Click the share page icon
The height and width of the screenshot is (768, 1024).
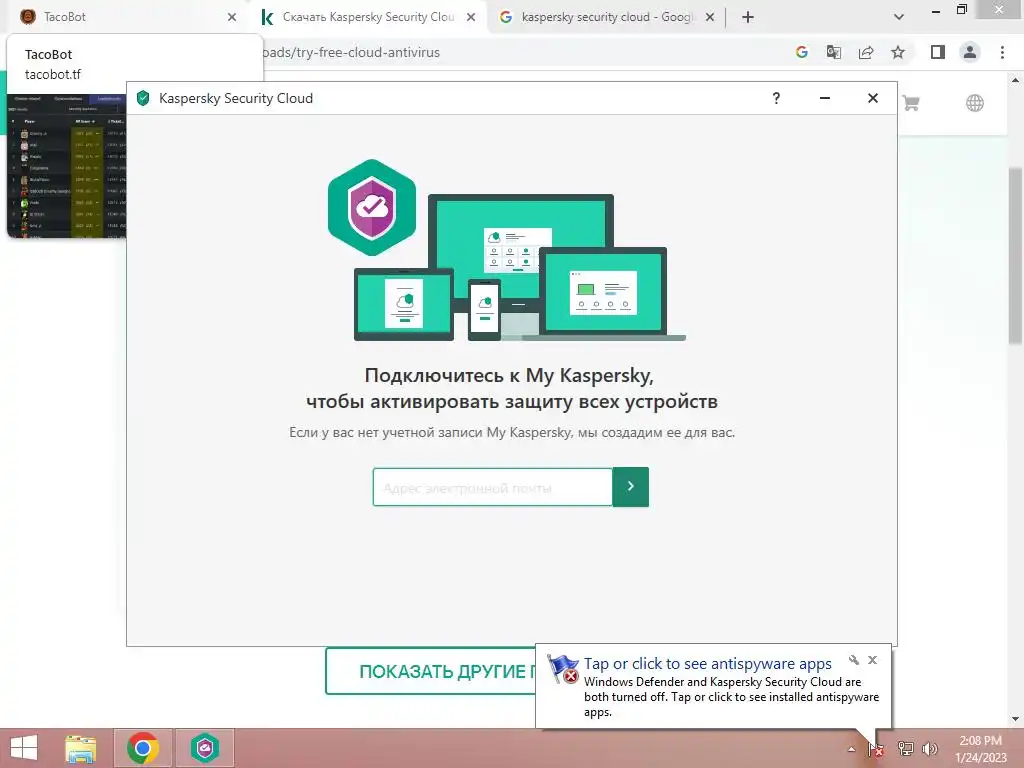point(866,52)
